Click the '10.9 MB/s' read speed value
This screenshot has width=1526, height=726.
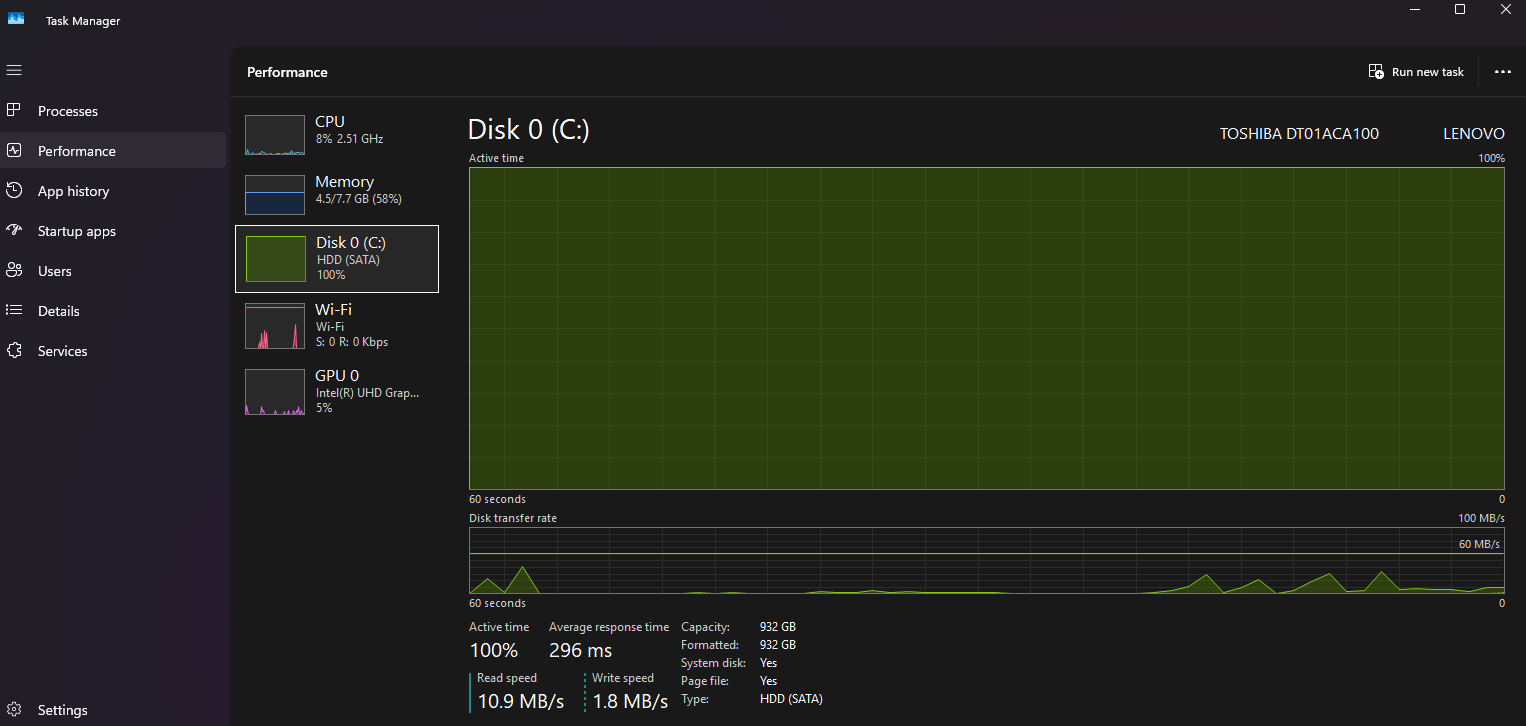(521, 701)
